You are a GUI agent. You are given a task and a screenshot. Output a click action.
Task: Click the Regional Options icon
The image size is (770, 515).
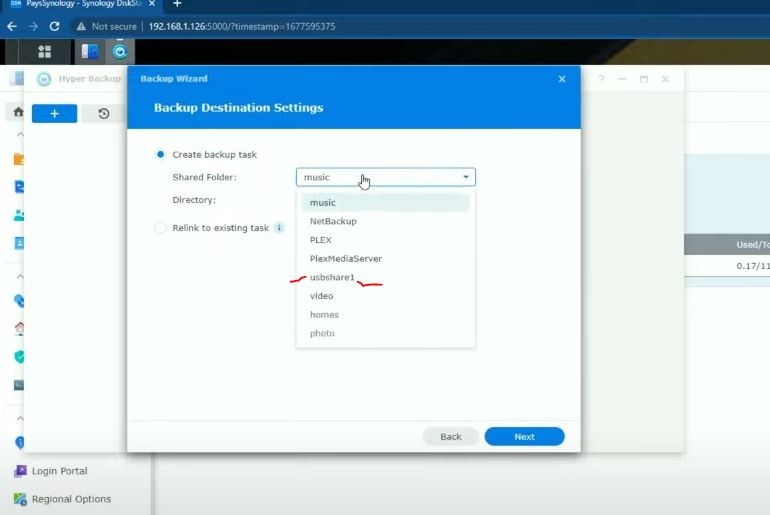pyautogui.click(x=20, y=499)
